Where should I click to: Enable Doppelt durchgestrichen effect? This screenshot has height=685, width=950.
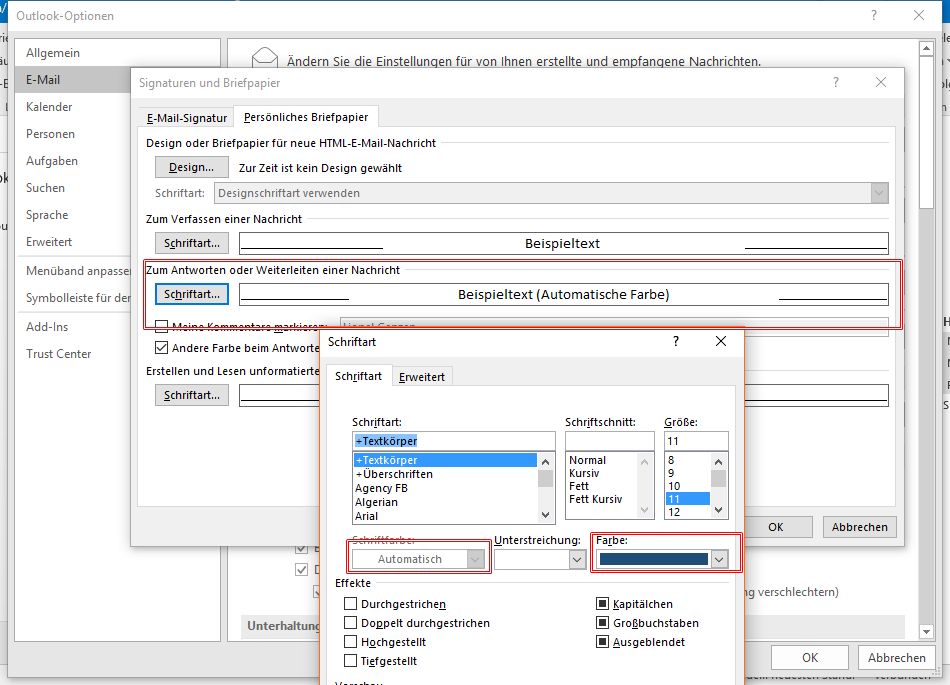tap(350, 623)
